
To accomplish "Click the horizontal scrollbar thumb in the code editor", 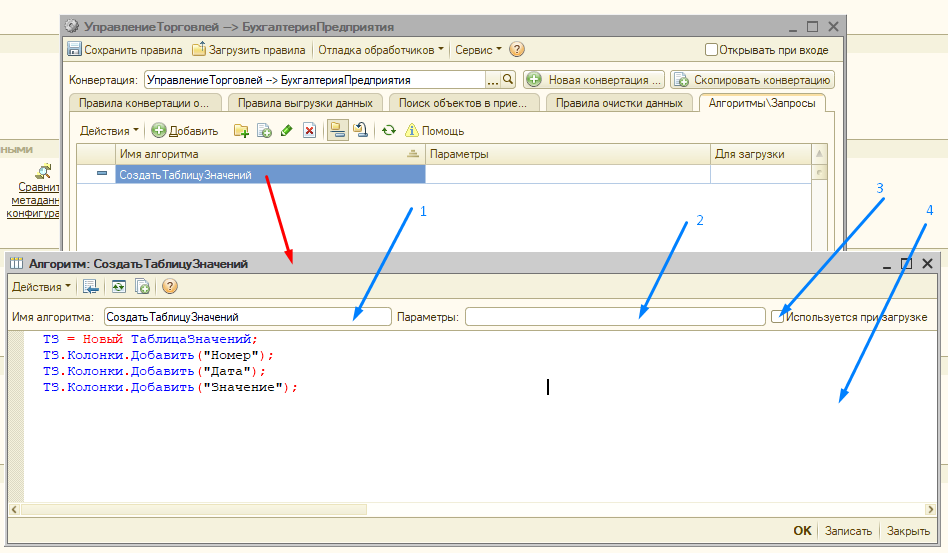I will tap(193, 509).
